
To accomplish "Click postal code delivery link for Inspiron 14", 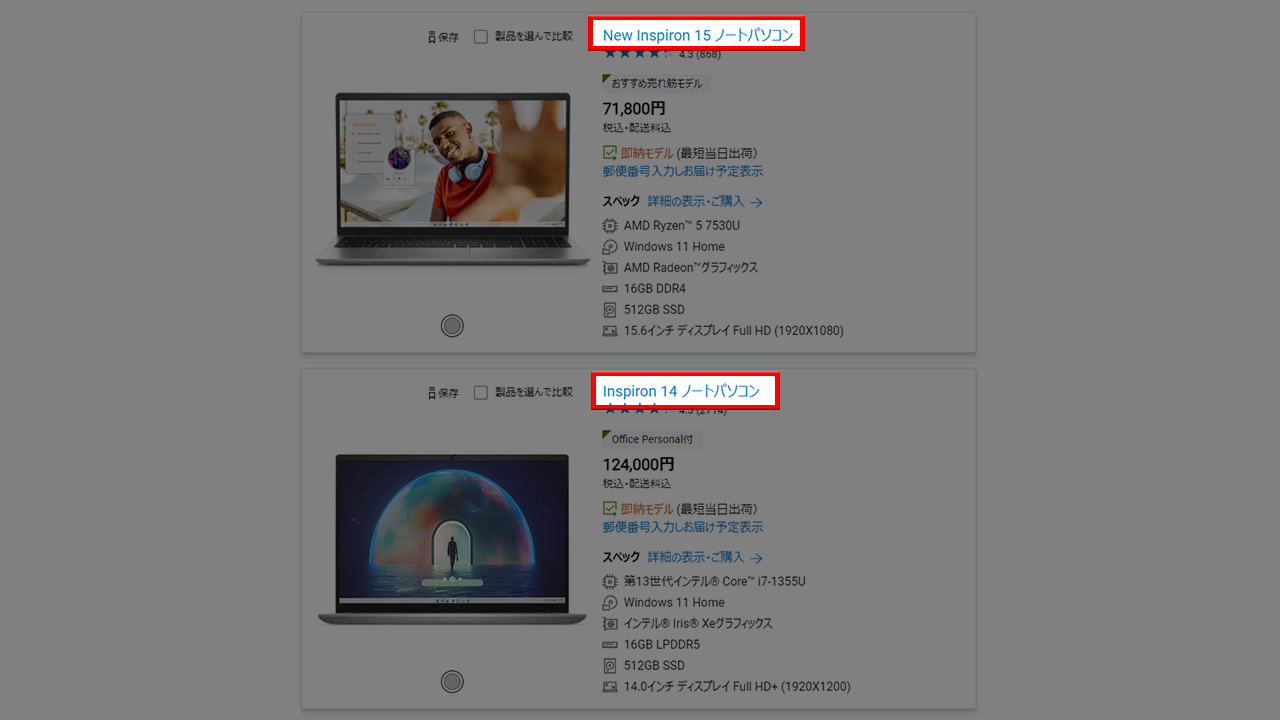I will point(682,527).
